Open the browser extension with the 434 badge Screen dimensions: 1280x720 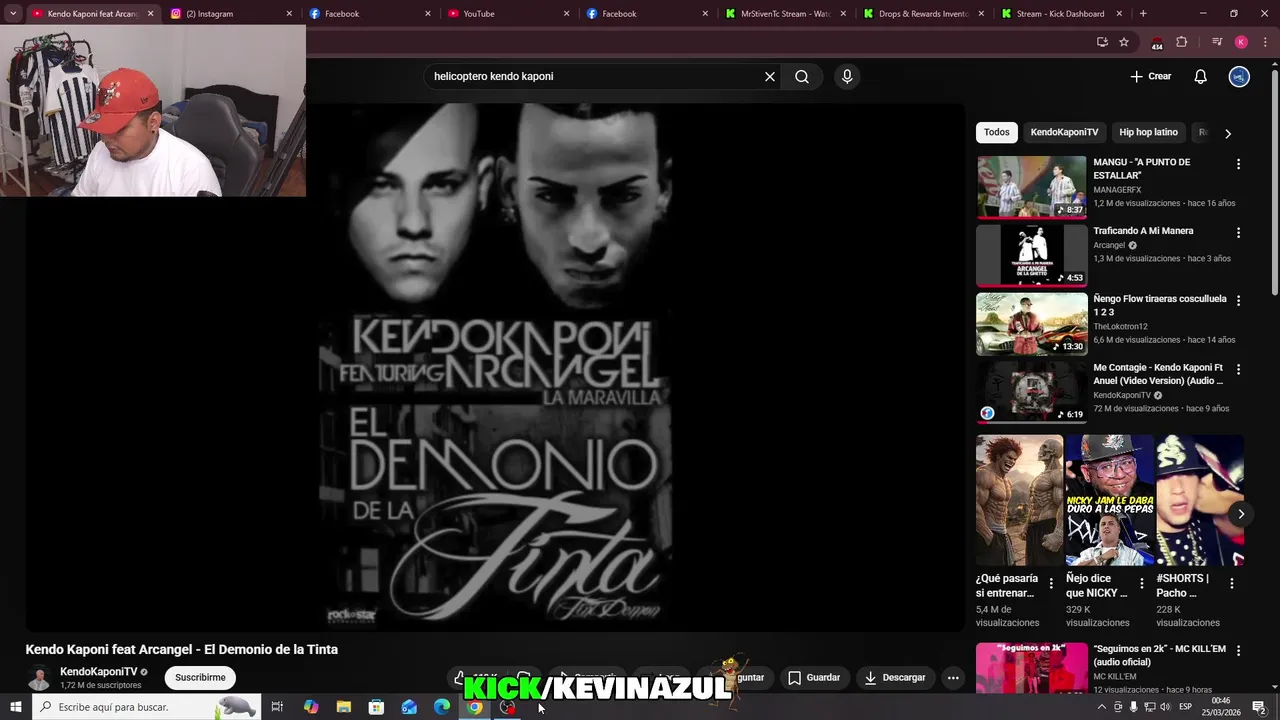click(x=1157, y=42)
